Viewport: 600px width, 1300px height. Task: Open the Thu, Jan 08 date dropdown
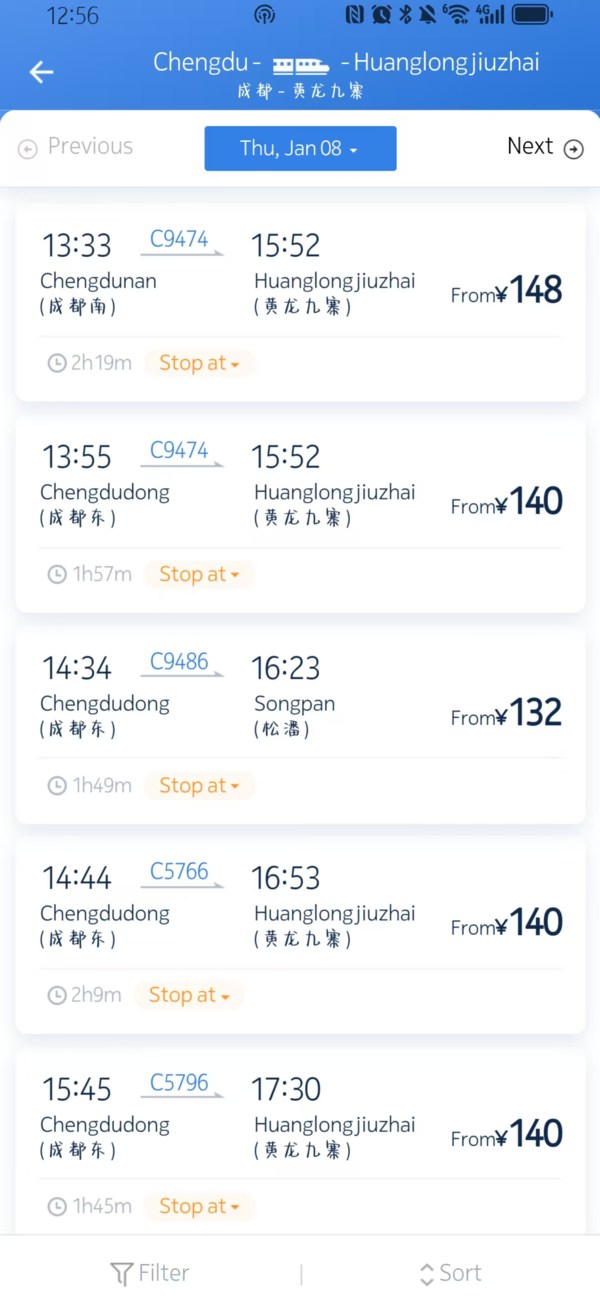pyautogui.click(x=300, y=148)
